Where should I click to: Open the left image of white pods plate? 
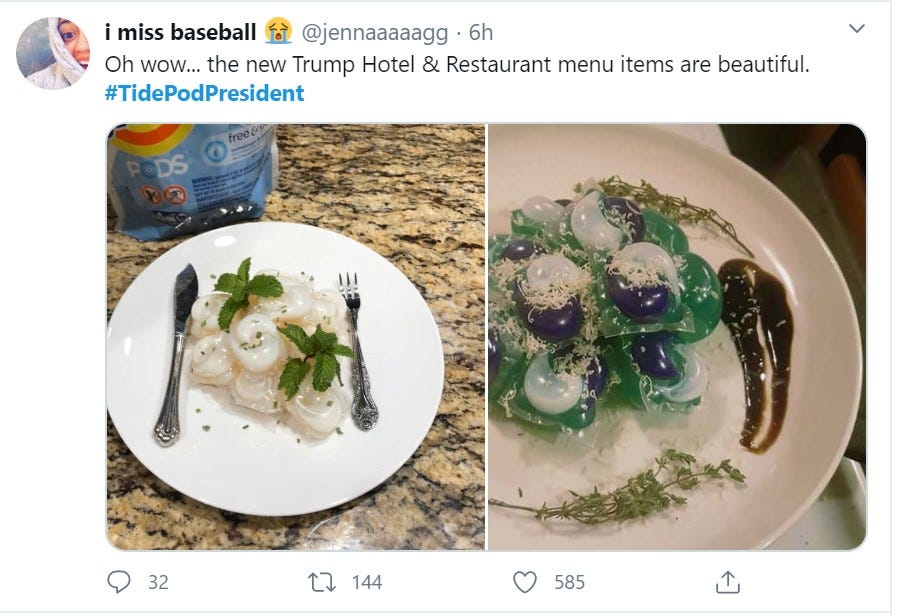coord(296,337)
